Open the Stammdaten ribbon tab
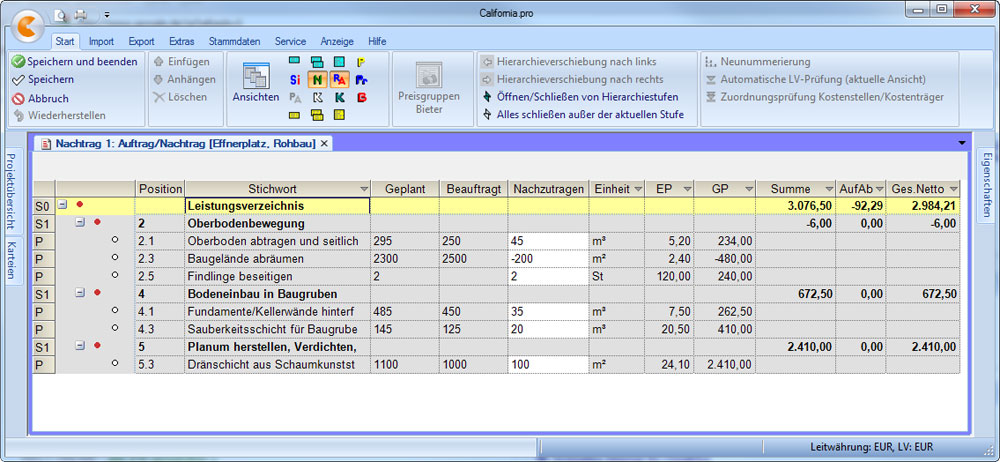 [x=234, y=41]
